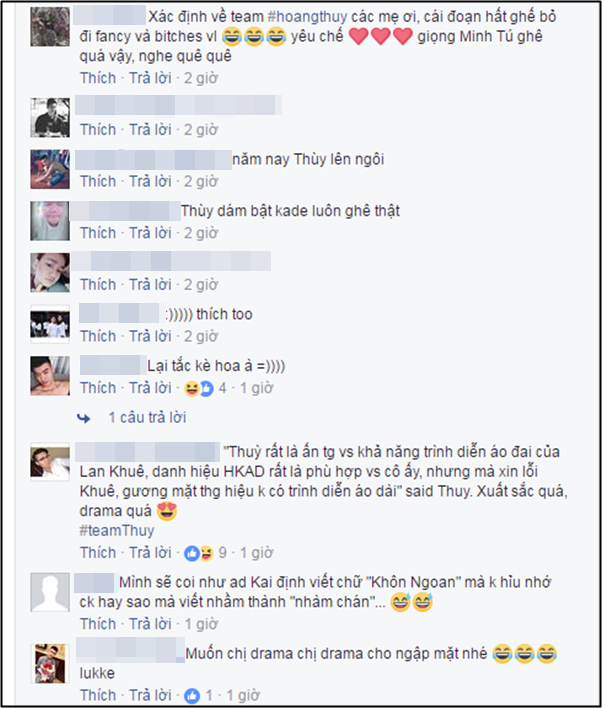Like the ':))))) thích too' comment
Image resolution: width=602 pixels, height=708 pixels.
pos(98,336)
